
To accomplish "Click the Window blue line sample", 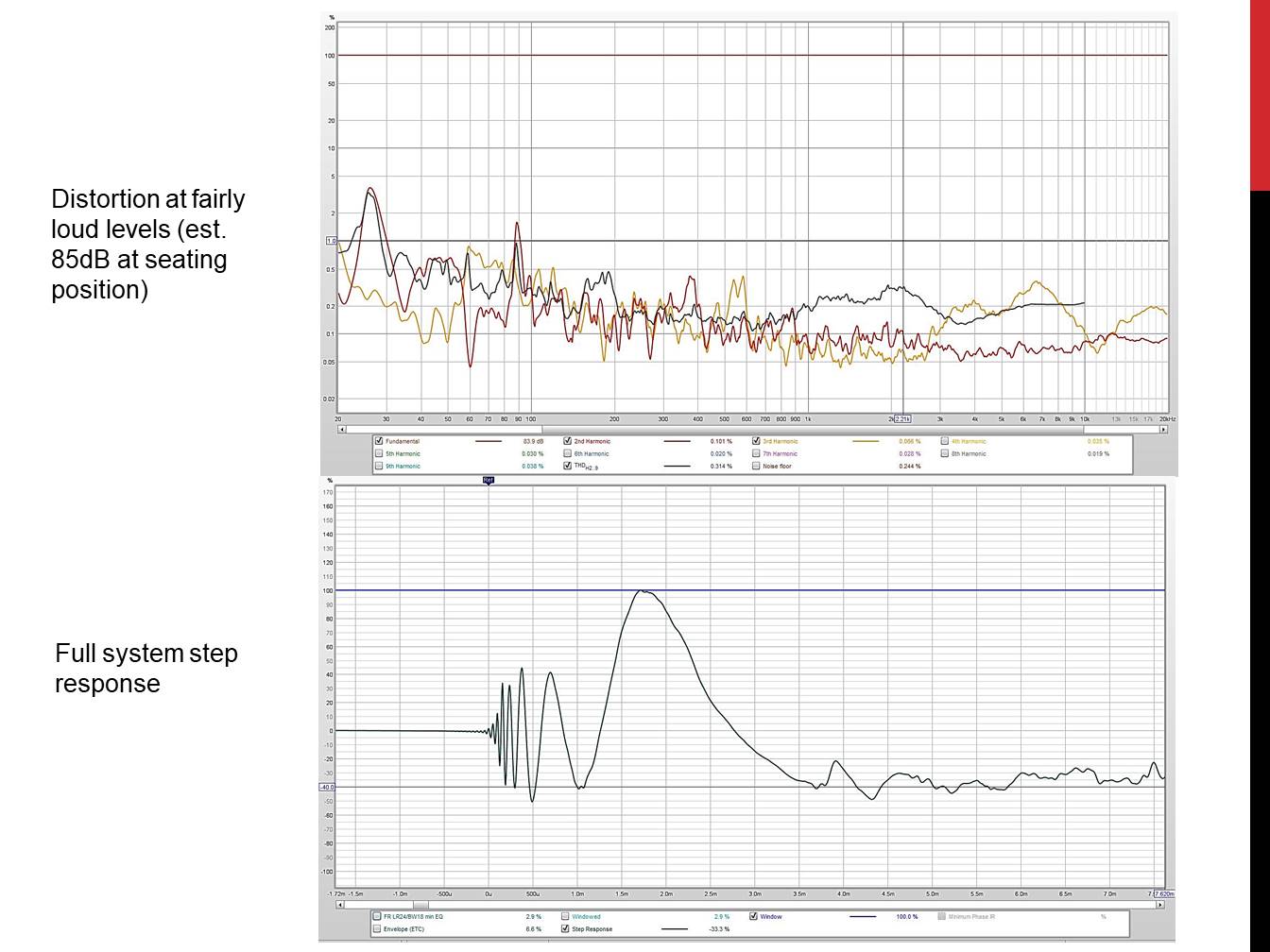I will pyautogui.click(x=863, y=916).
